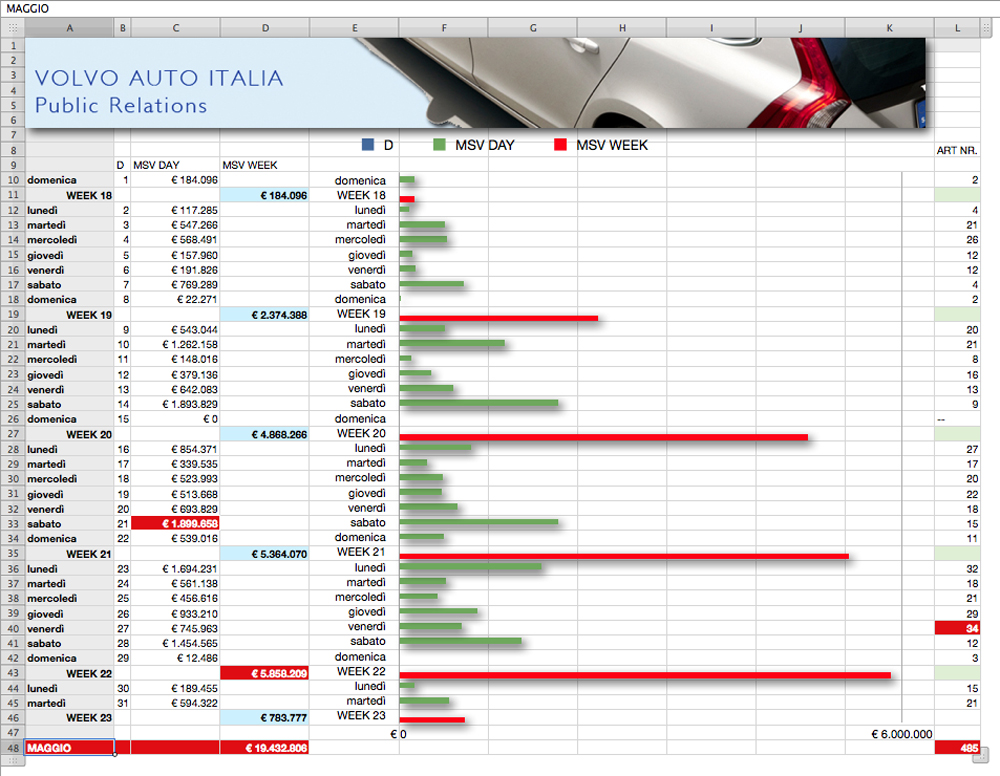Screen dimensions: 1000x776
Task: Select column L header
Action: coord(957,27)
